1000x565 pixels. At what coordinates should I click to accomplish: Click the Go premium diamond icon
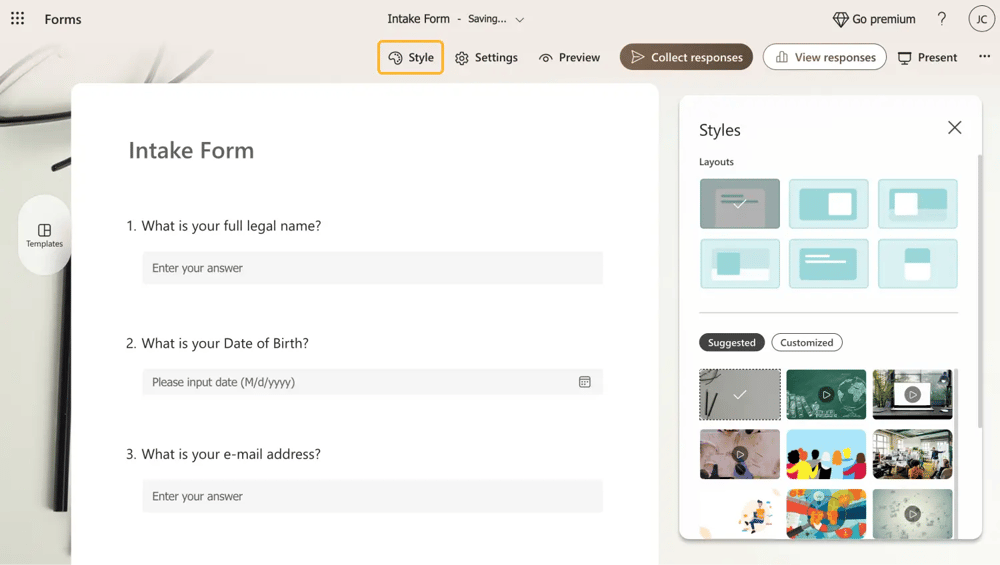840,19
